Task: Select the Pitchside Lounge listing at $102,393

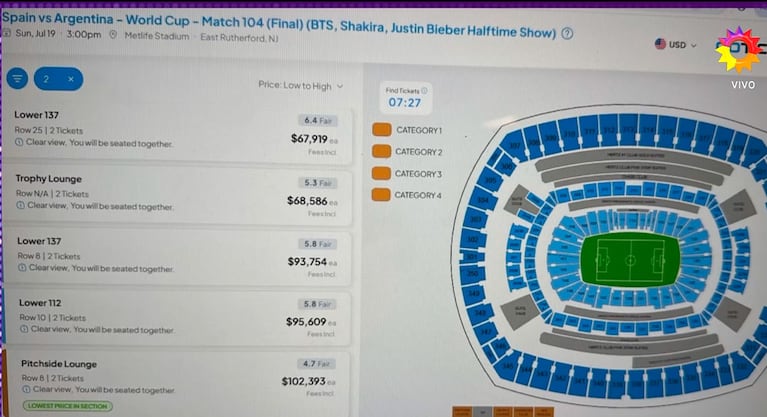Action: click(177, 383)
